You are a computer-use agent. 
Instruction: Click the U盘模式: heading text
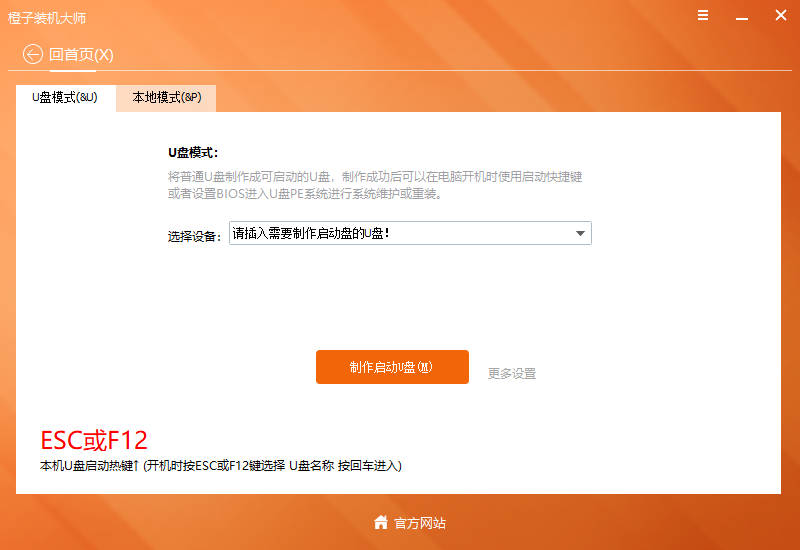tap(193, 153)
